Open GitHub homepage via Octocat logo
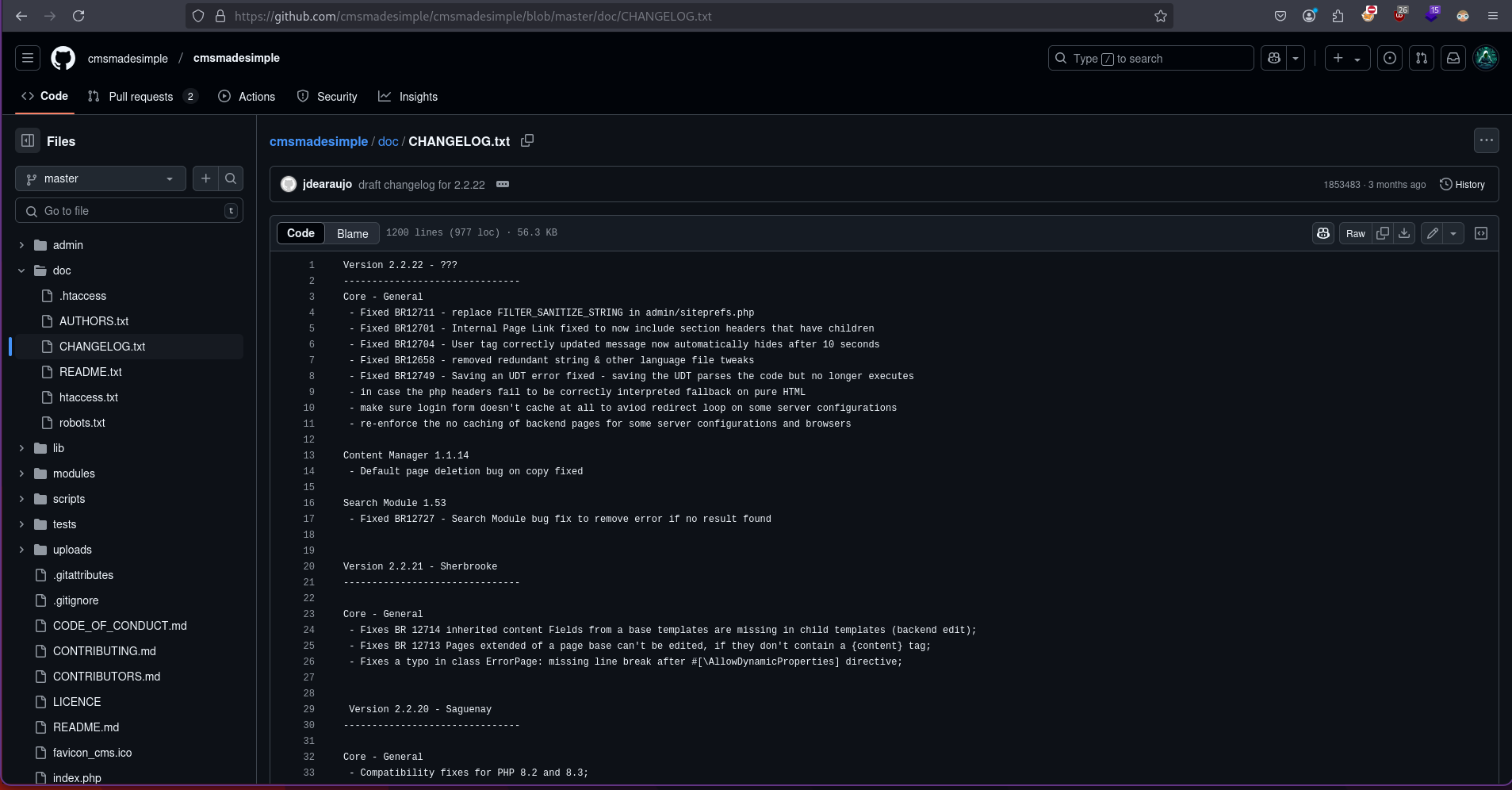The image size is (1512, 790). (x=63, y=58)
